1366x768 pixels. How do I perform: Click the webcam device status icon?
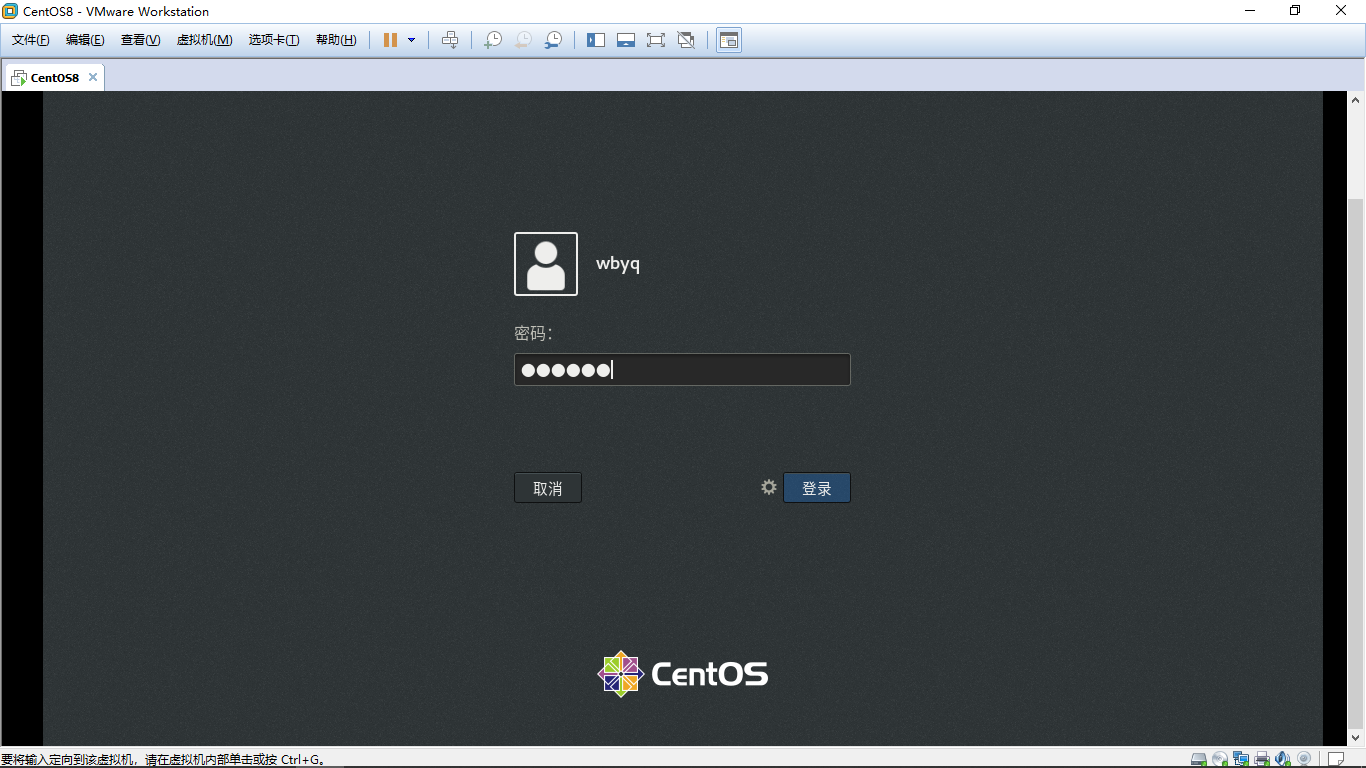tap(1304, 759)
